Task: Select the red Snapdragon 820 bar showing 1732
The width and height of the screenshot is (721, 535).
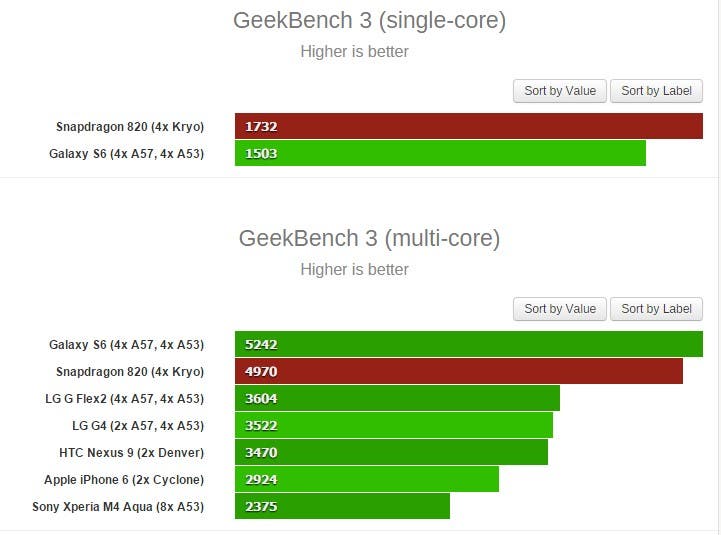Action: point(468,126)
